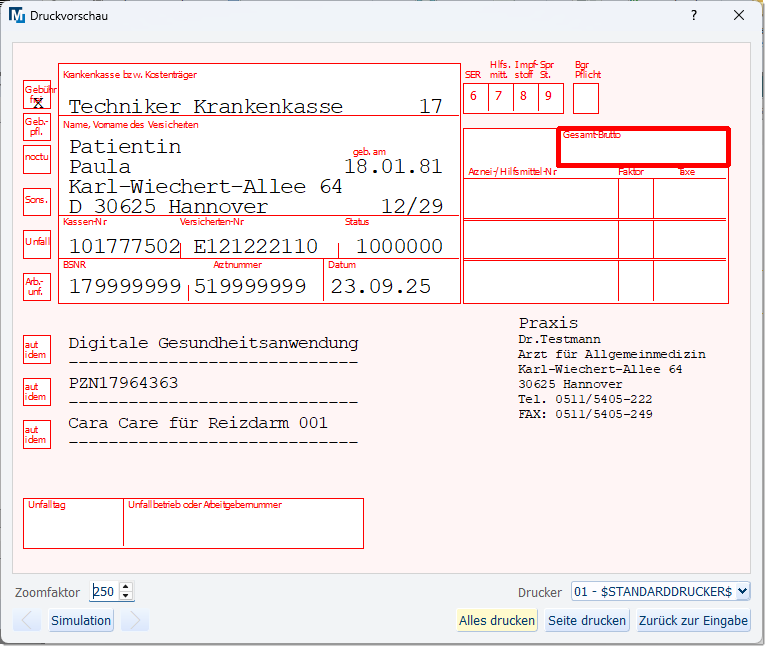Go back via Zurück zur Eingabe

click(693, 620)
